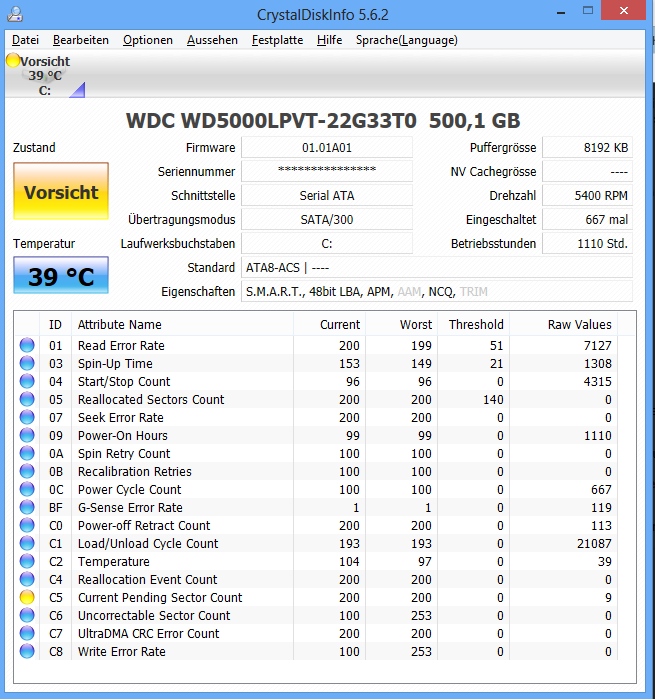Click the Worst column header

tap(402, 325)
